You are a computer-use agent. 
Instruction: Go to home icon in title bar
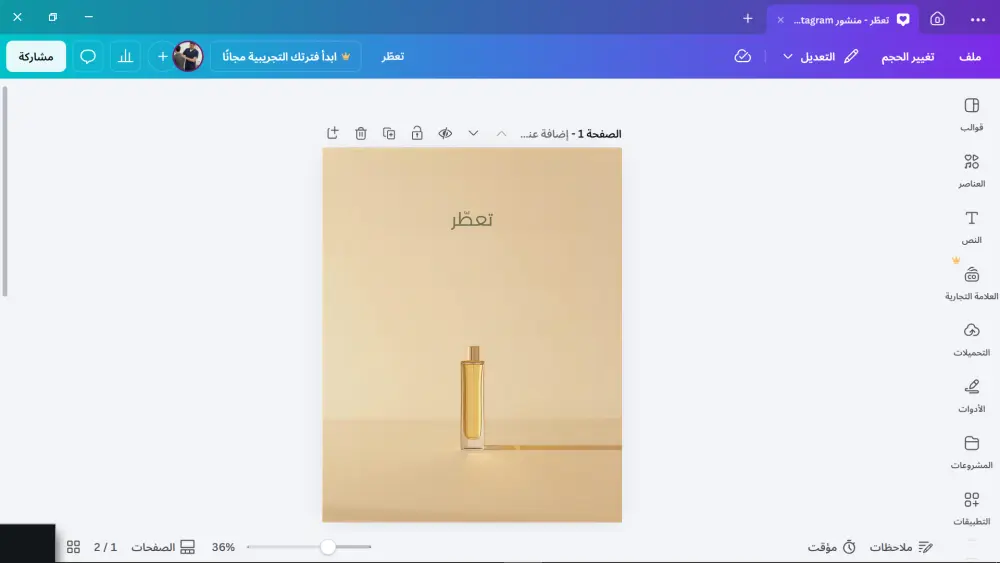[x=937, y=19]
